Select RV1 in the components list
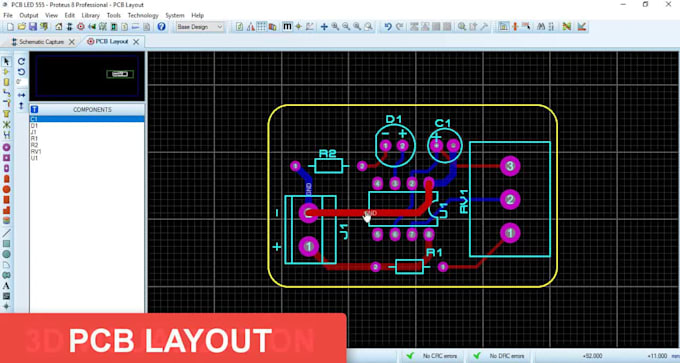 87,151
